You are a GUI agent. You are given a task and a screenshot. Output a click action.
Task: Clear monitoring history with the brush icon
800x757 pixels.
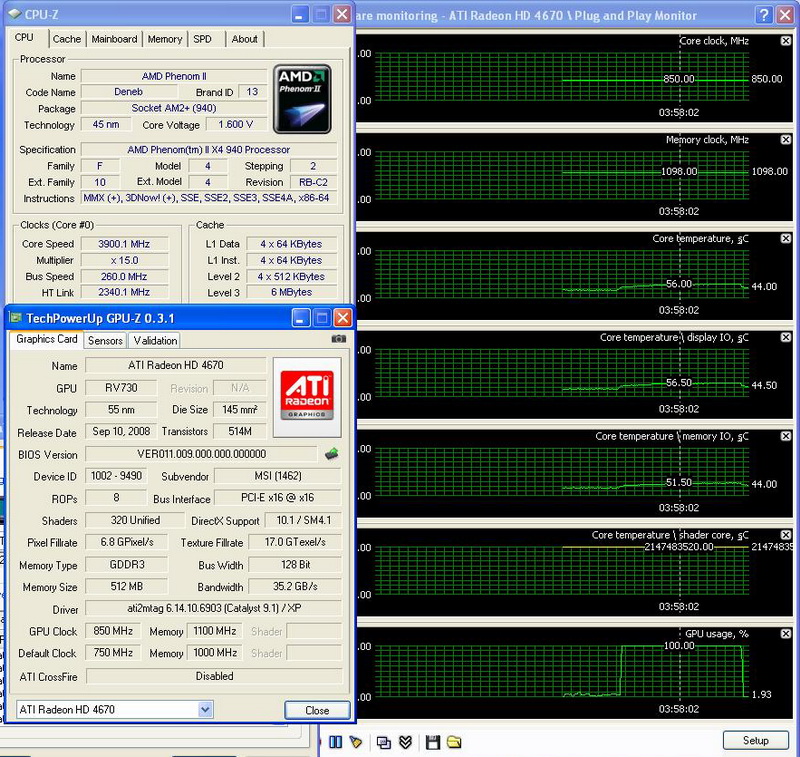point(356,742)
